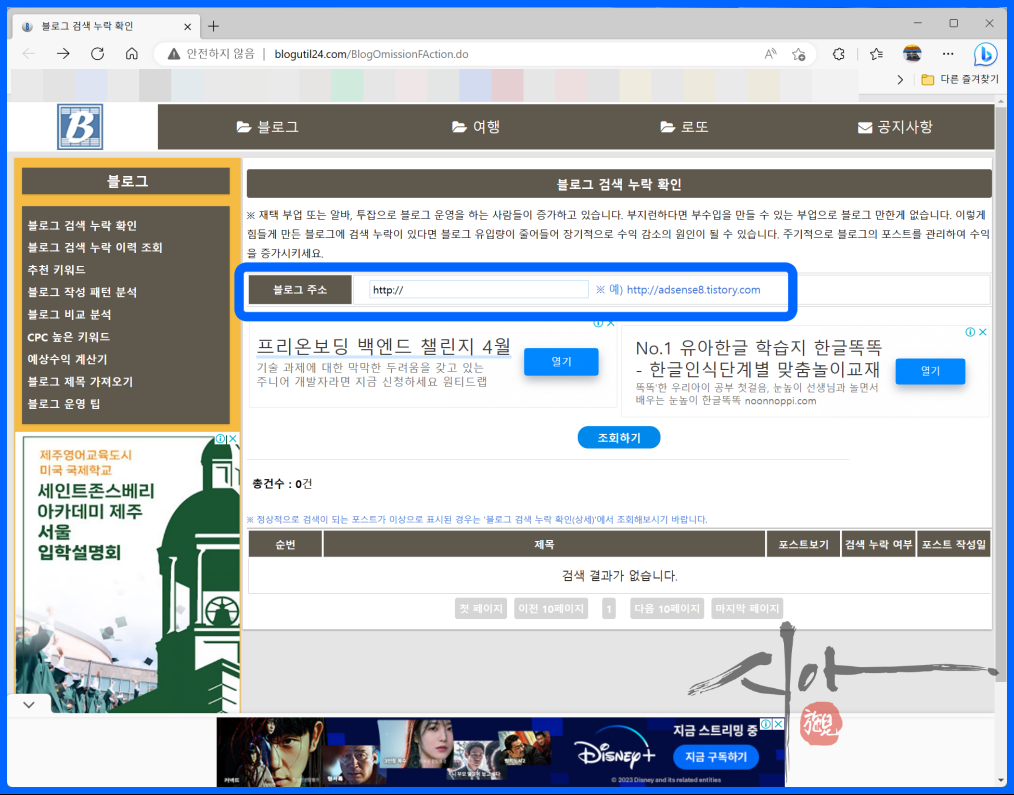Open the browser settings ellipsis menu
1014x795 pixels.
click(948, 54)
